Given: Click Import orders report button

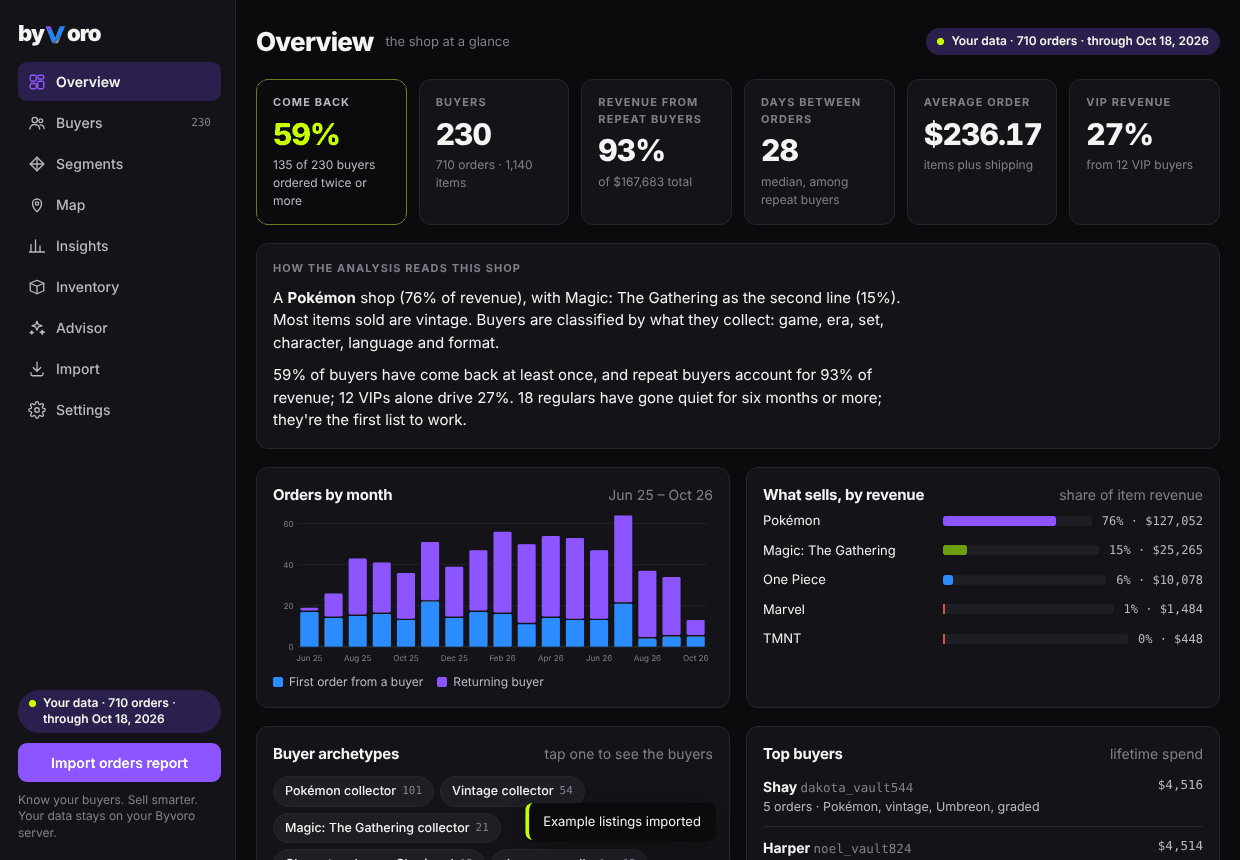Looking at the screenshot, I should (x=119, y=762).
